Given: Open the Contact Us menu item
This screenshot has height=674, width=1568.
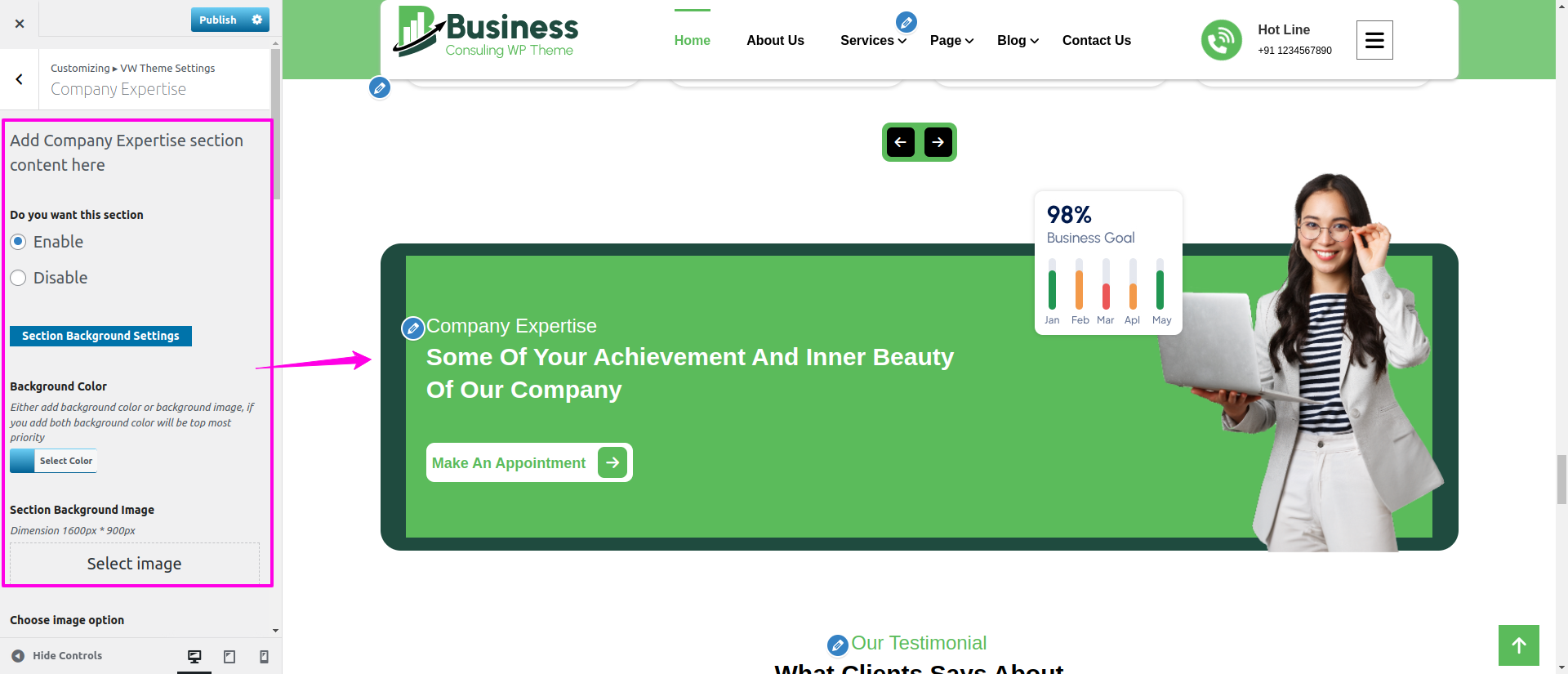Looking at the screenshot, I should click(1096, 41).
